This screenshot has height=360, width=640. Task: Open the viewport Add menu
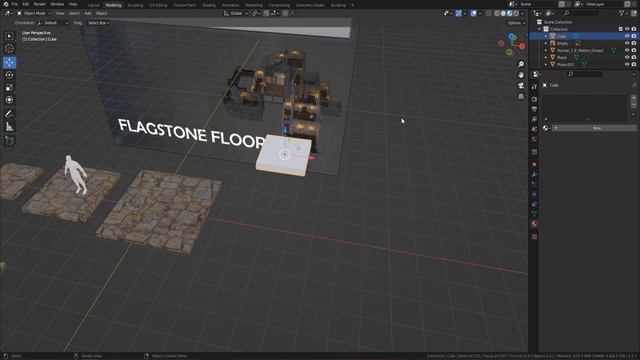pyautogui.click(x=88, y=13)
